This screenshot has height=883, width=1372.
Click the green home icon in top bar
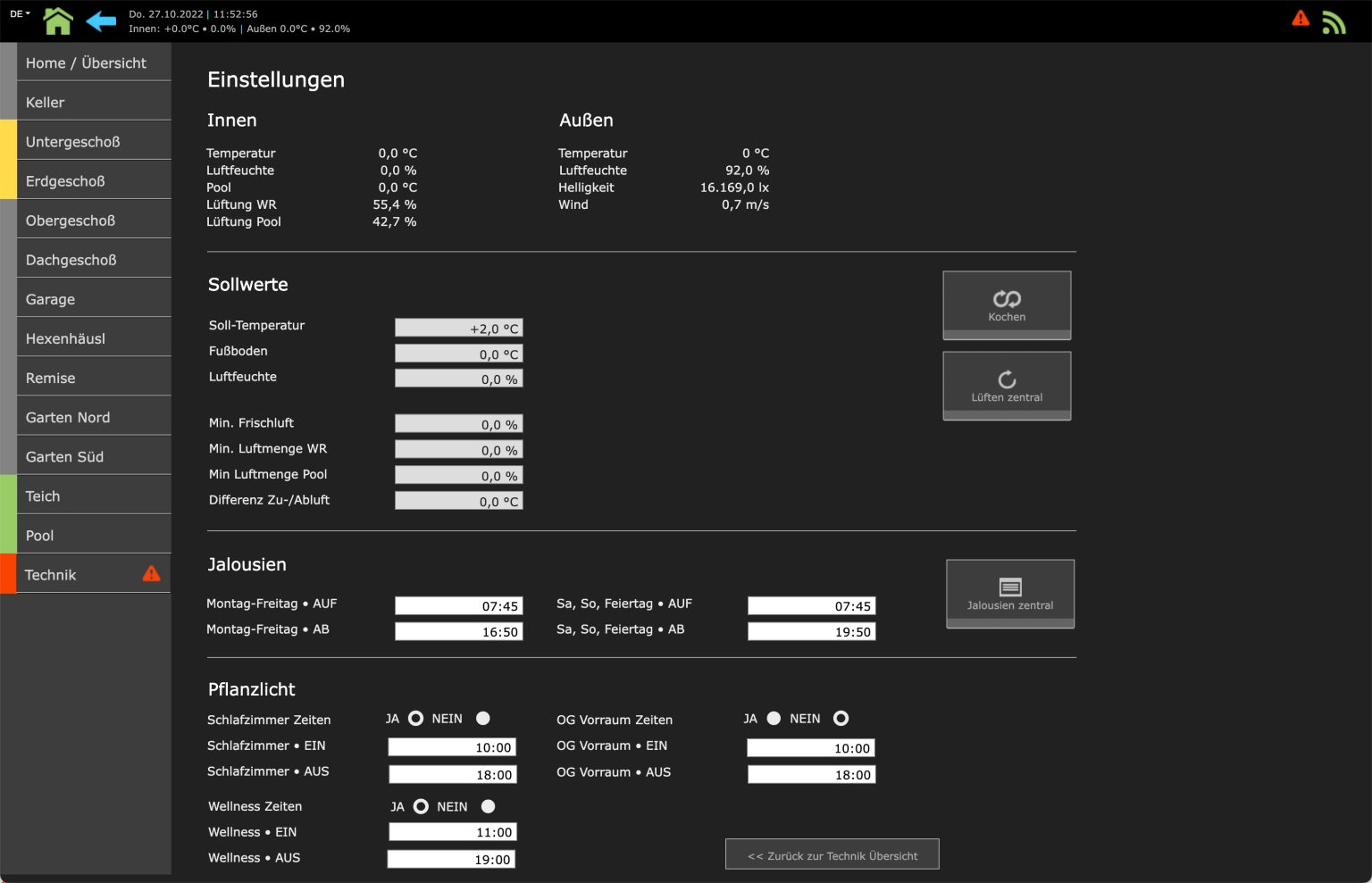[57, 20]
